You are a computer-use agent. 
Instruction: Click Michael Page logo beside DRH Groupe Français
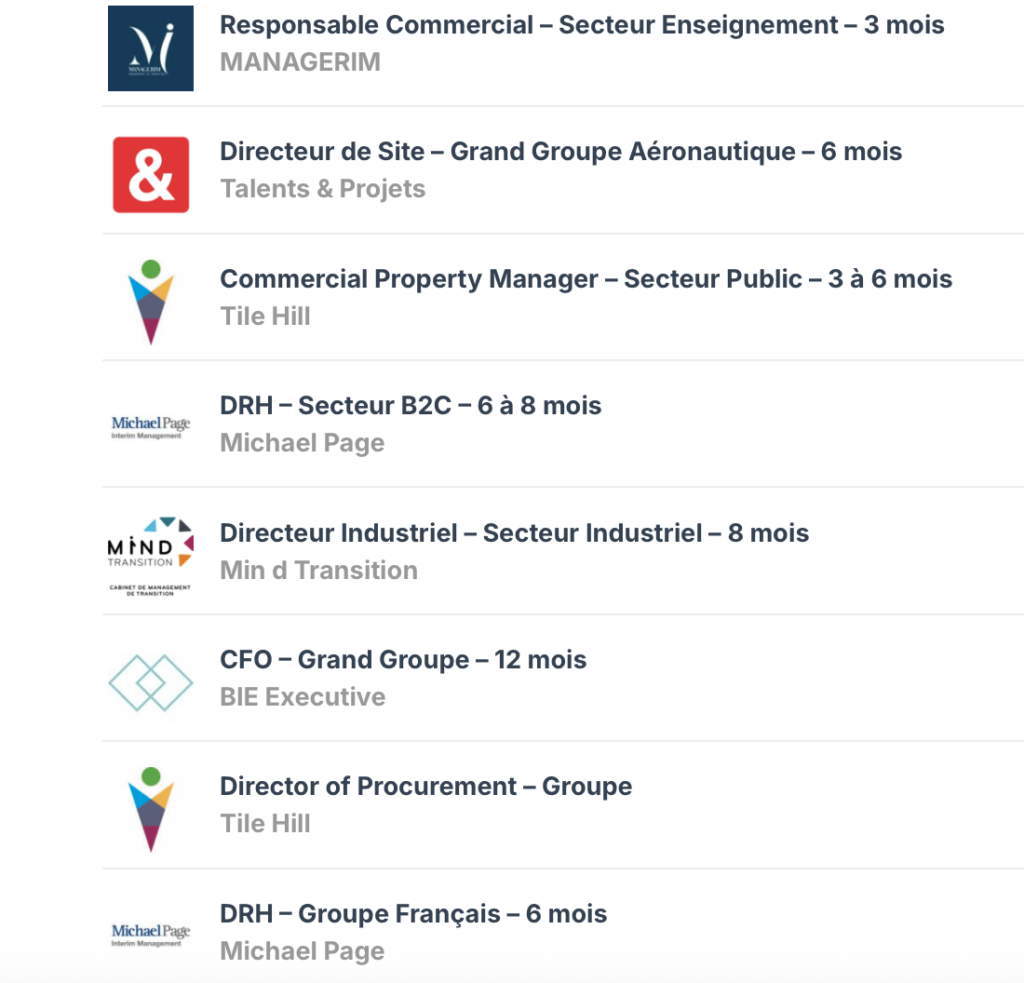(151, 935)
